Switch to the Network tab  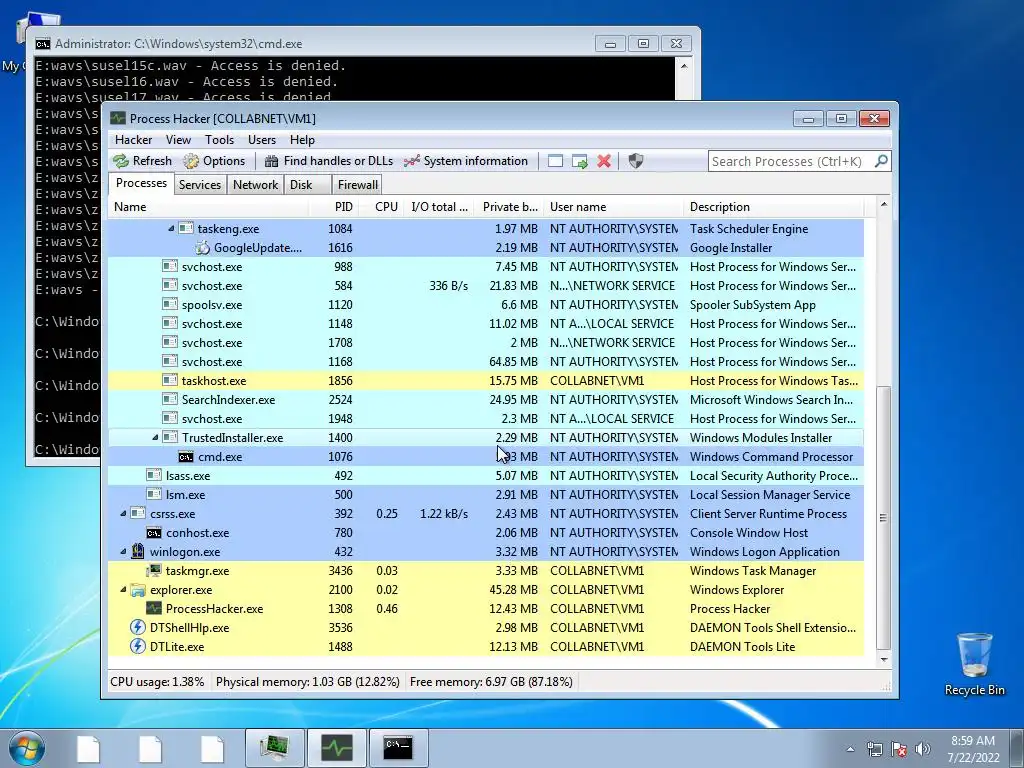point(255,185)
